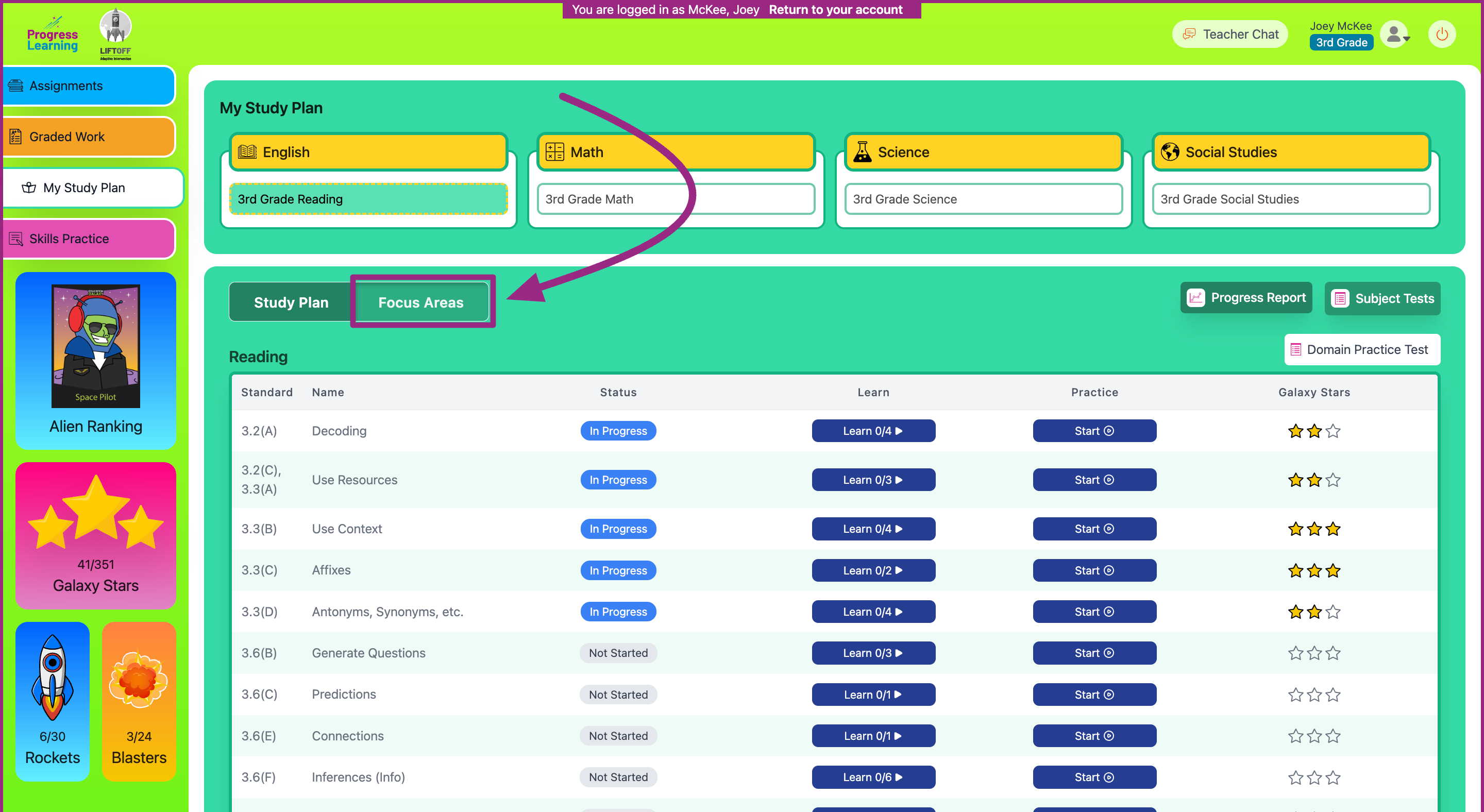
Task: Choose 3rd Grade Science course
Action: (983, 199)
